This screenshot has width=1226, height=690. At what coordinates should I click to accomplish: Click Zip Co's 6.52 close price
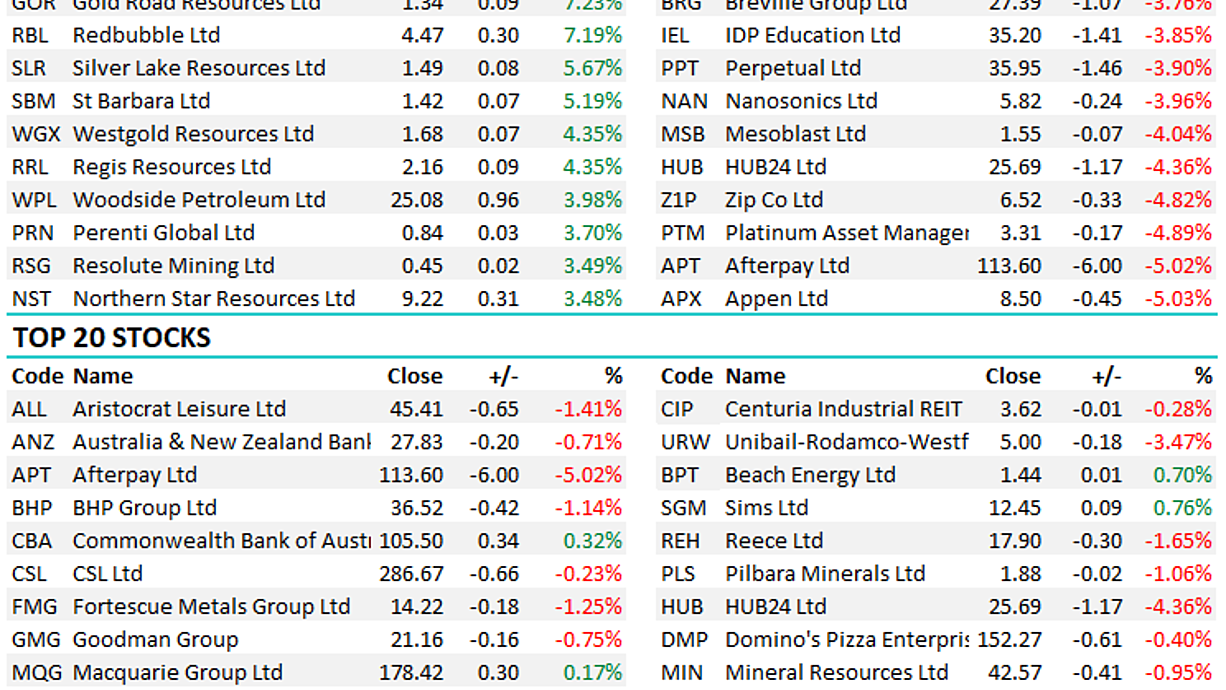pos(1019,200)
